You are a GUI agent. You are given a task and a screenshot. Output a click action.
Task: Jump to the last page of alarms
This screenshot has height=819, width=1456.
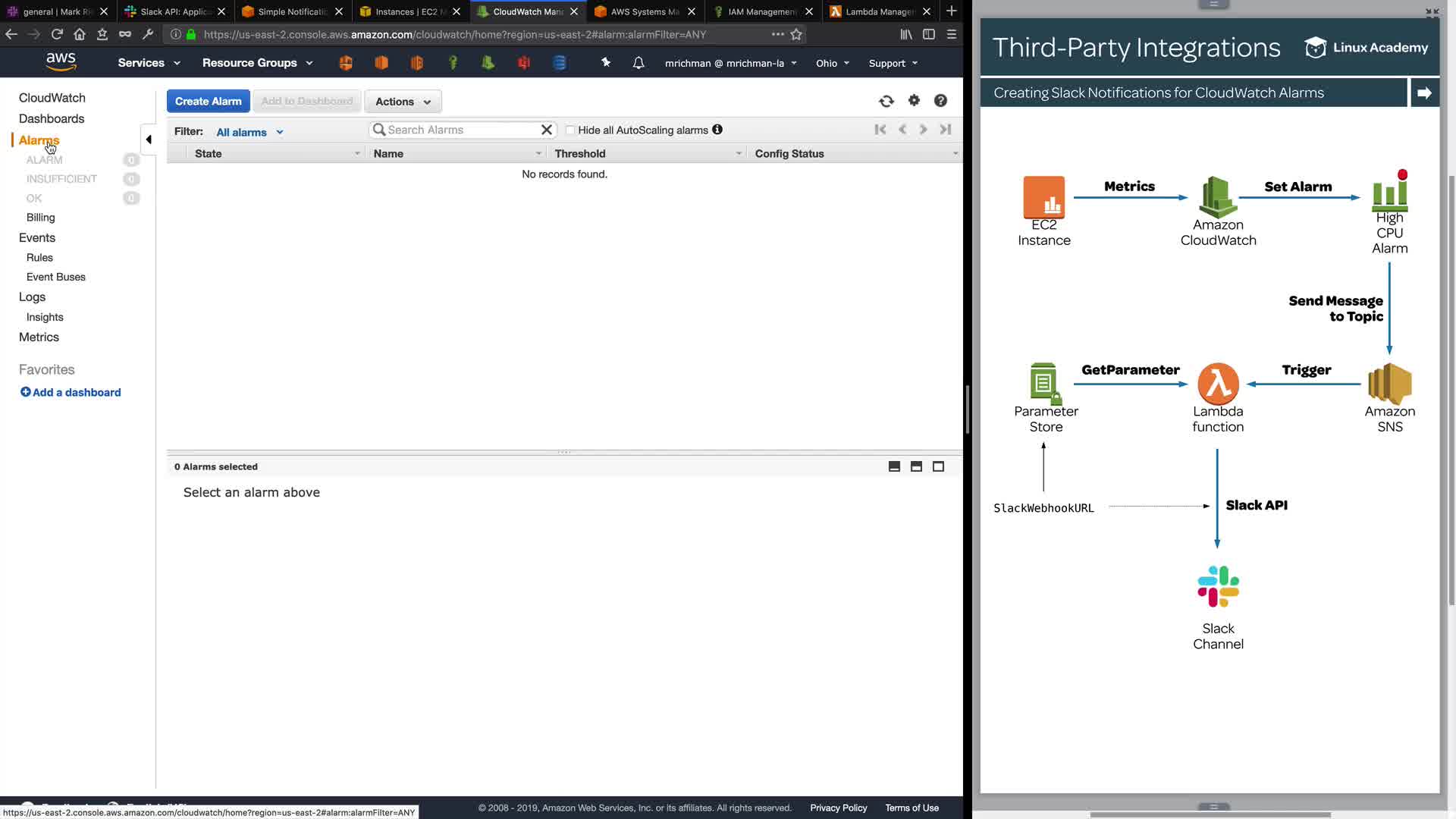946,130
